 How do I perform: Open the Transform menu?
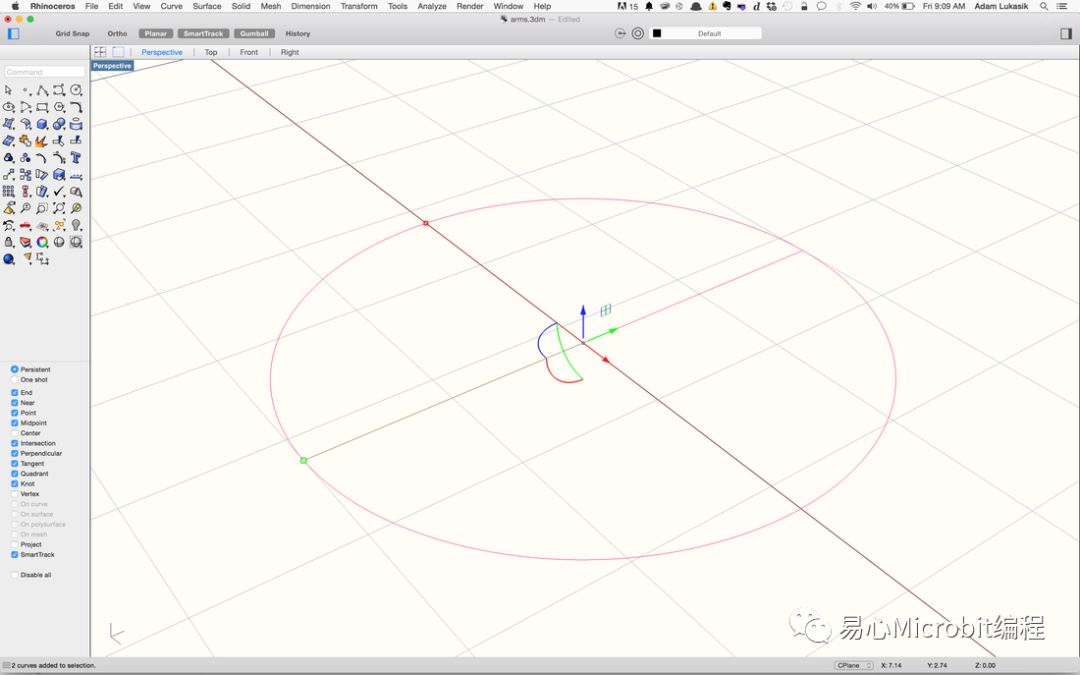(359, 6)
